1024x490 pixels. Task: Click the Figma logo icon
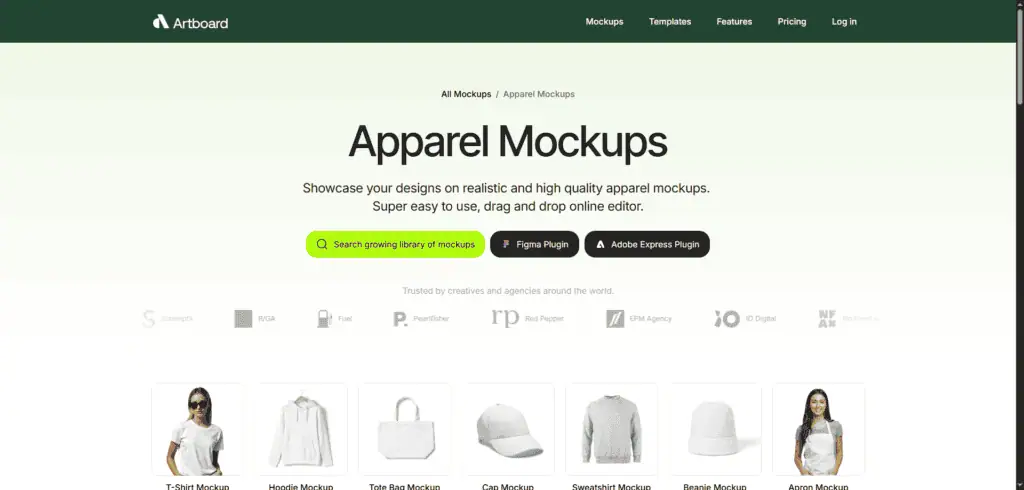505,244
